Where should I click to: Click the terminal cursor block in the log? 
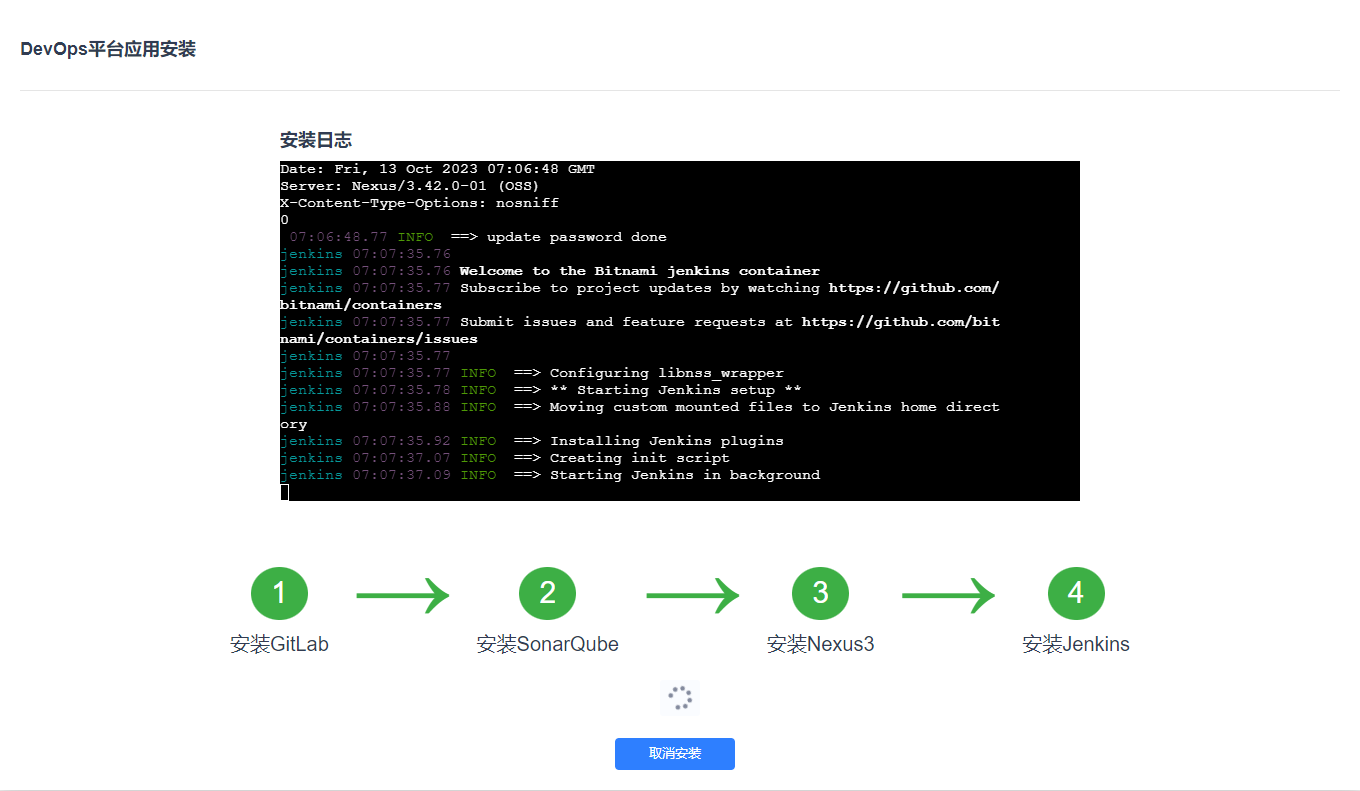point(284,492)
